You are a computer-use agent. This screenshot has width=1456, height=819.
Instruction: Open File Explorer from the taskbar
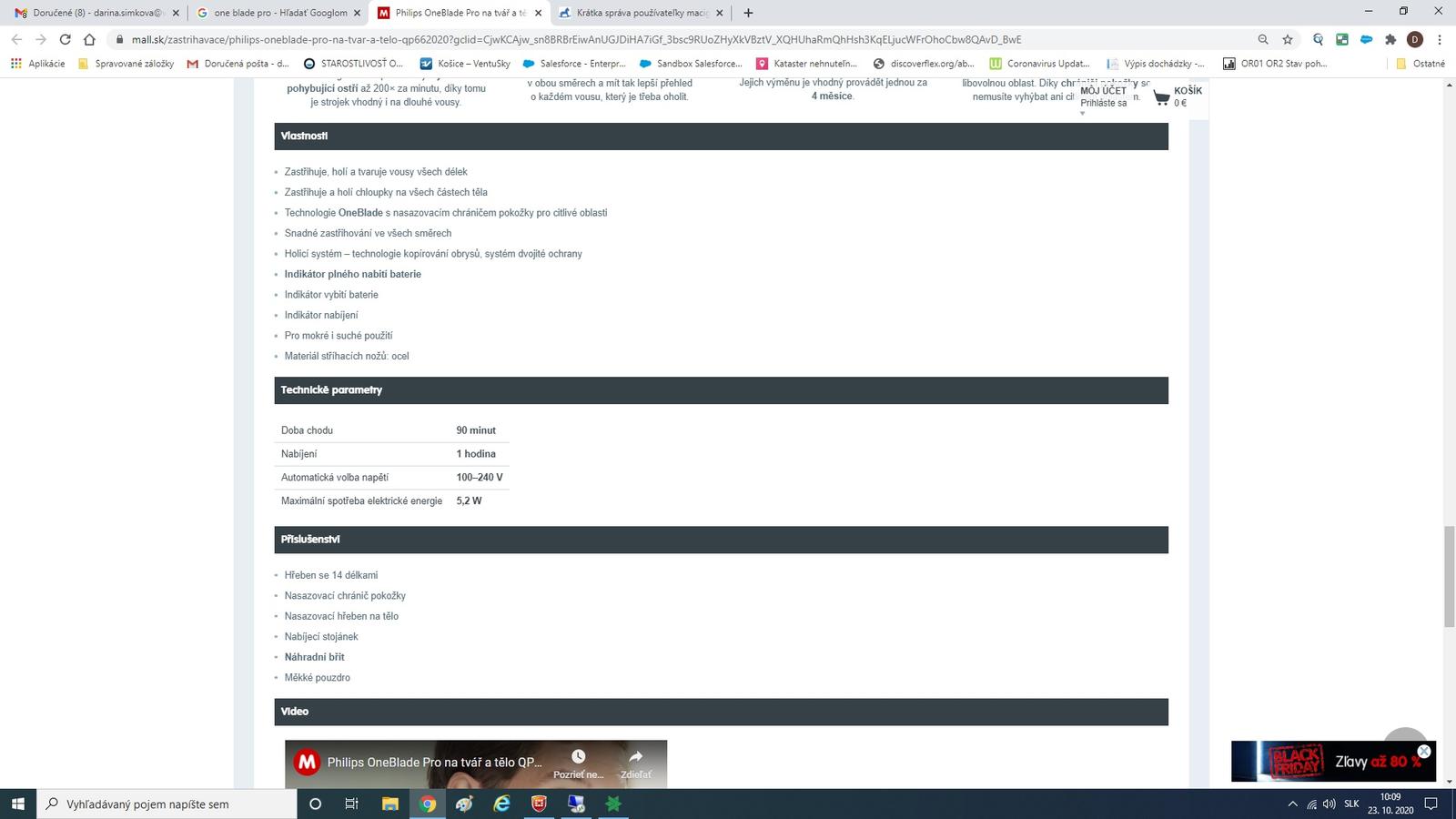click(x=389, y=804)
